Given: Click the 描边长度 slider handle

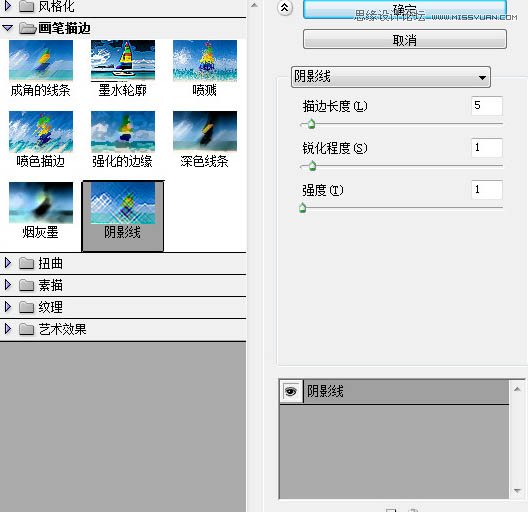Looking at the screenshot, I should click(x=311, y=124).
